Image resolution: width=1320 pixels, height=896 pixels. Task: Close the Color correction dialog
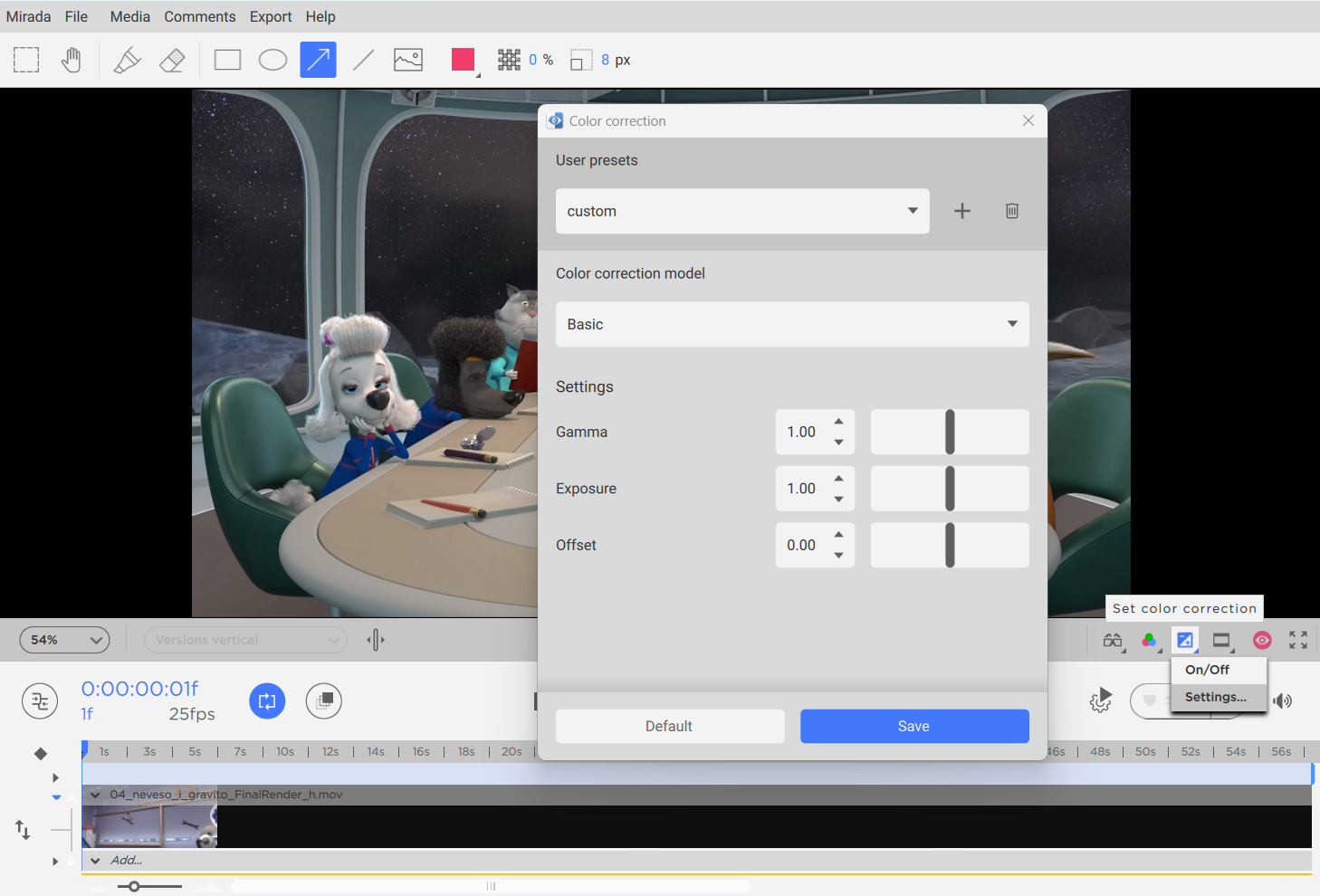[x=1028, y=120]
